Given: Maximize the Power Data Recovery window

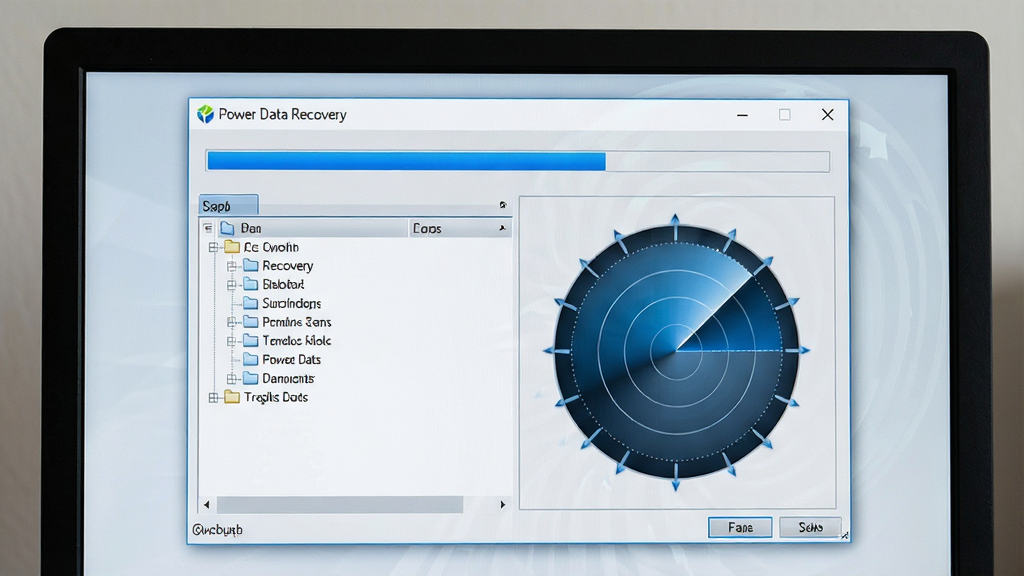Looking at the screenshot, I should pos(785,115).
